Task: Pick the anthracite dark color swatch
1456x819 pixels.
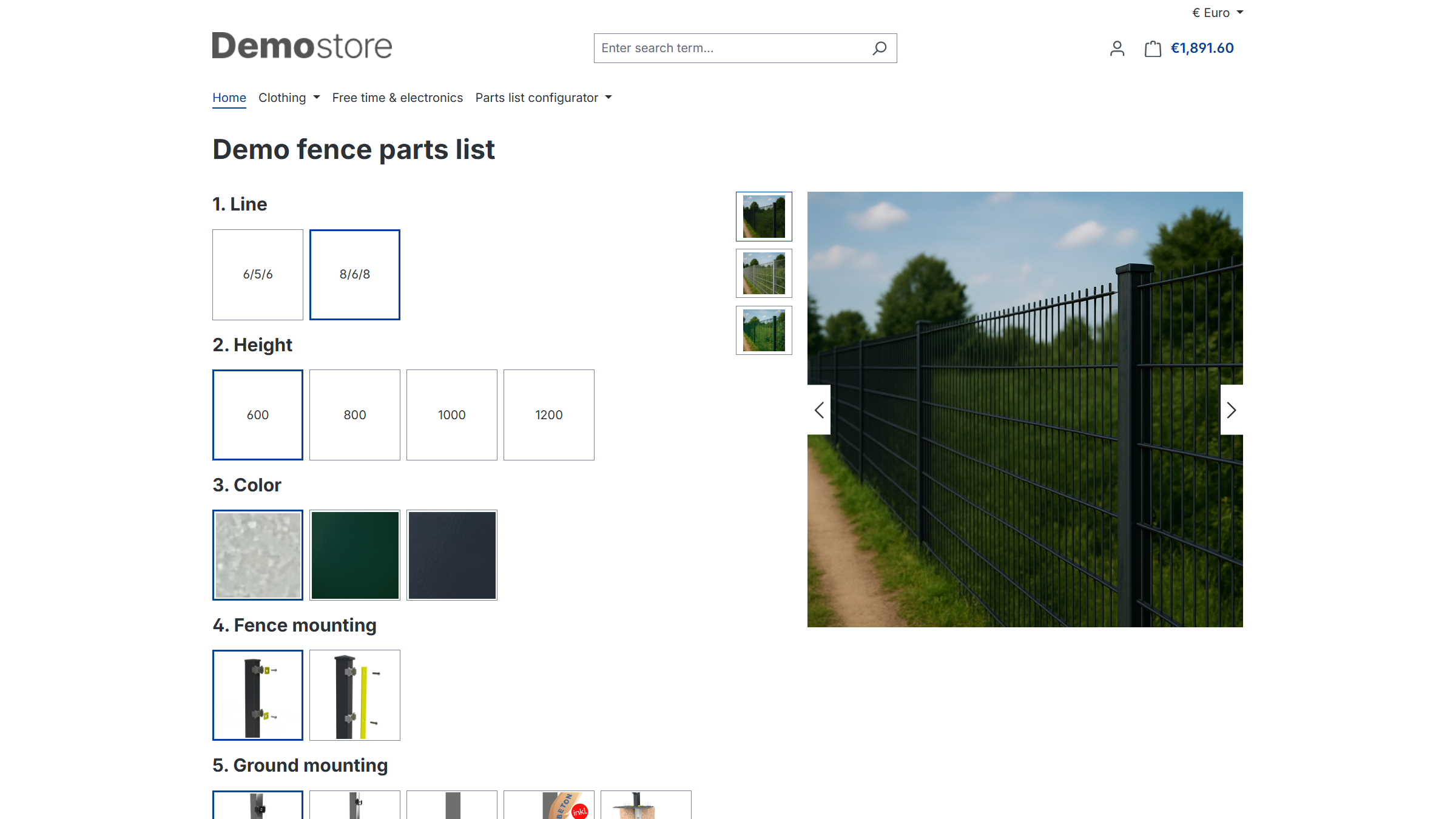Action: coord(452,555)
